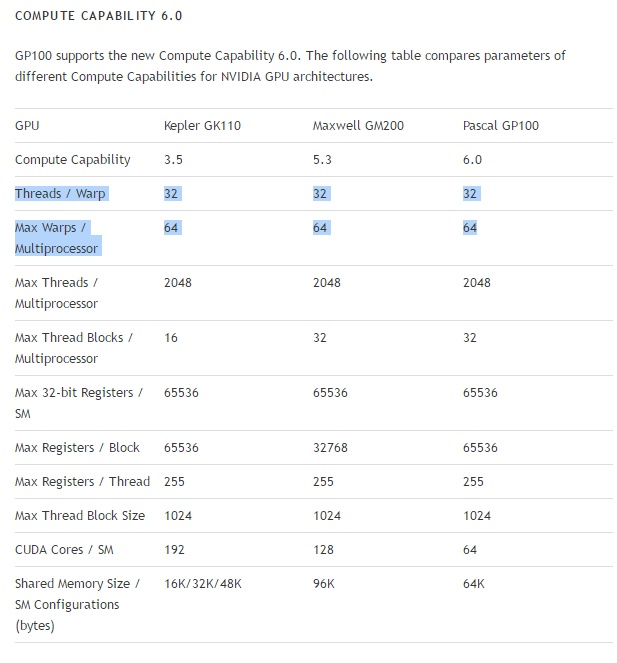Screen dimensions: 617x663
Task: Click the Max Thread Block Size label
Action: [80, 516]
